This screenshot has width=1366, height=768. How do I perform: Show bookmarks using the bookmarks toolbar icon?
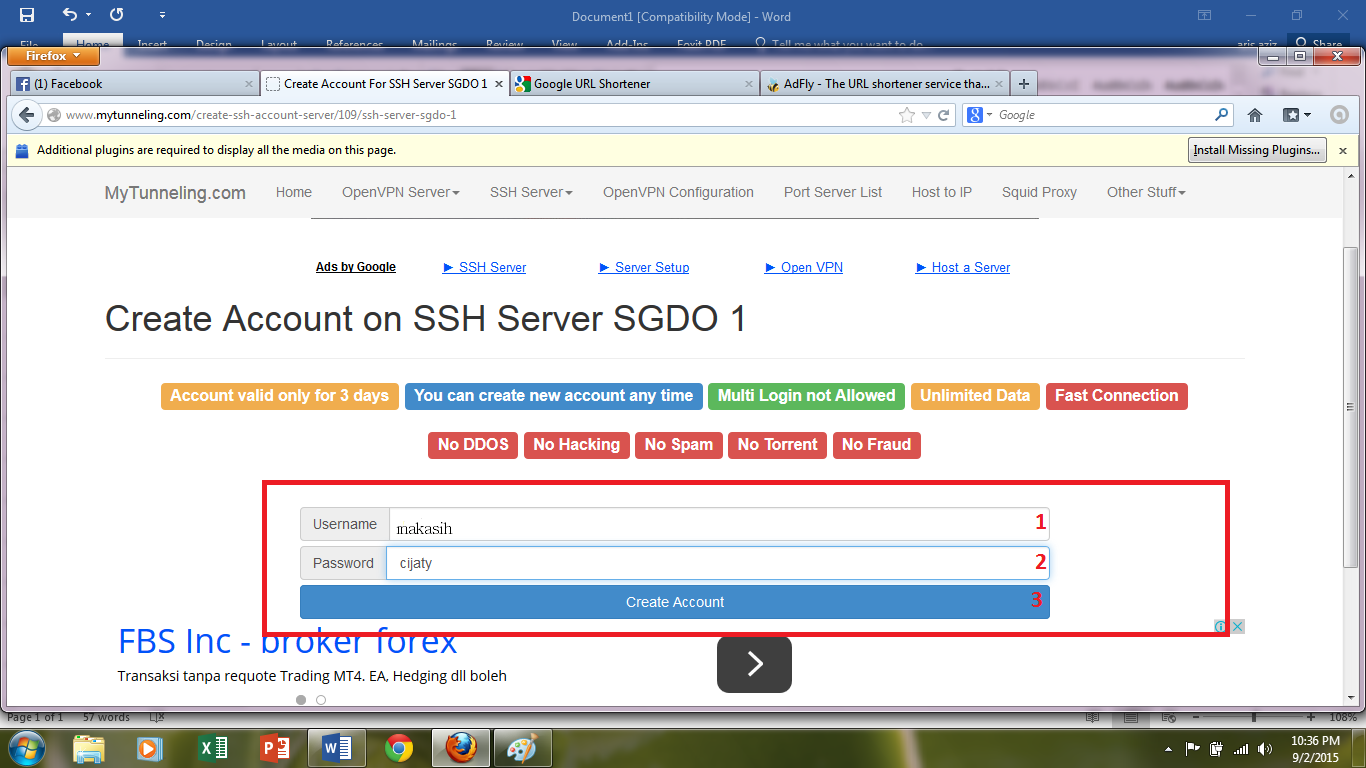[1290, 115]
